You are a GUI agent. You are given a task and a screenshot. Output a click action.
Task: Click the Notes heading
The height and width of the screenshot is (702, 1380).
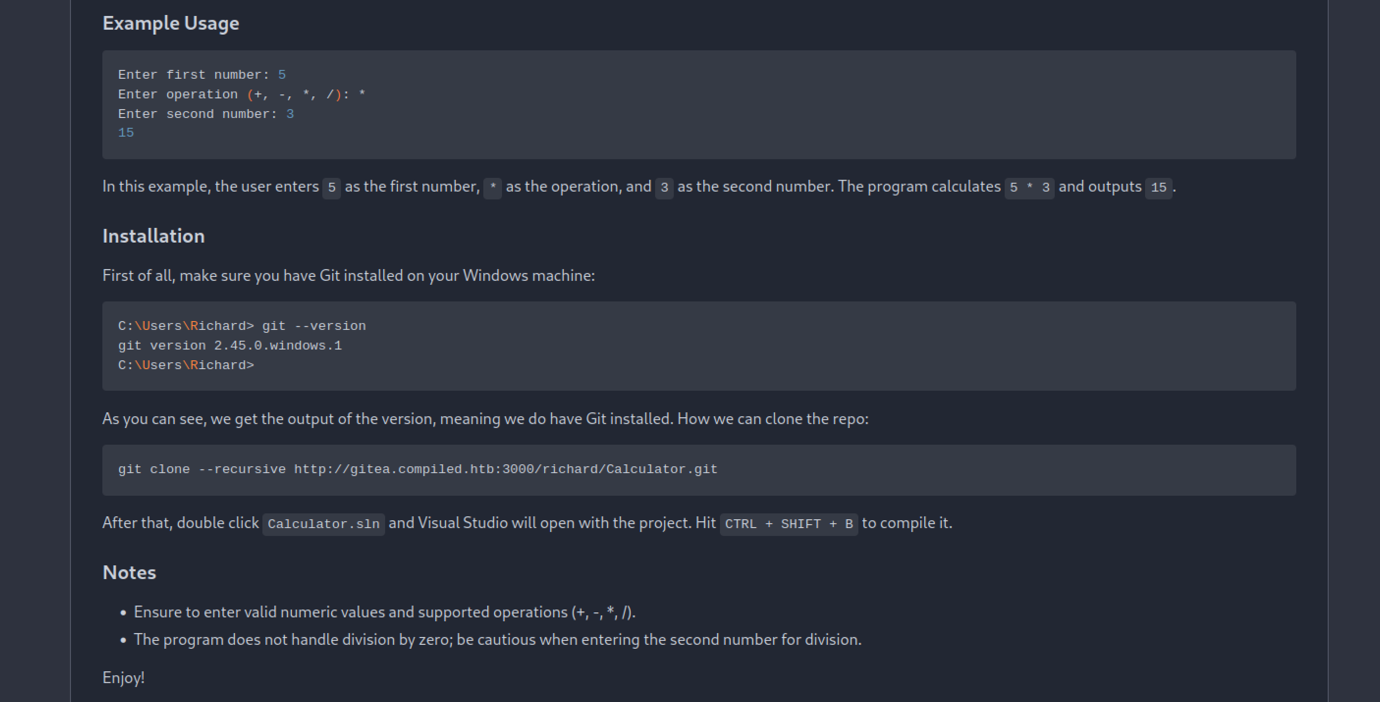[x=129, y=572]
